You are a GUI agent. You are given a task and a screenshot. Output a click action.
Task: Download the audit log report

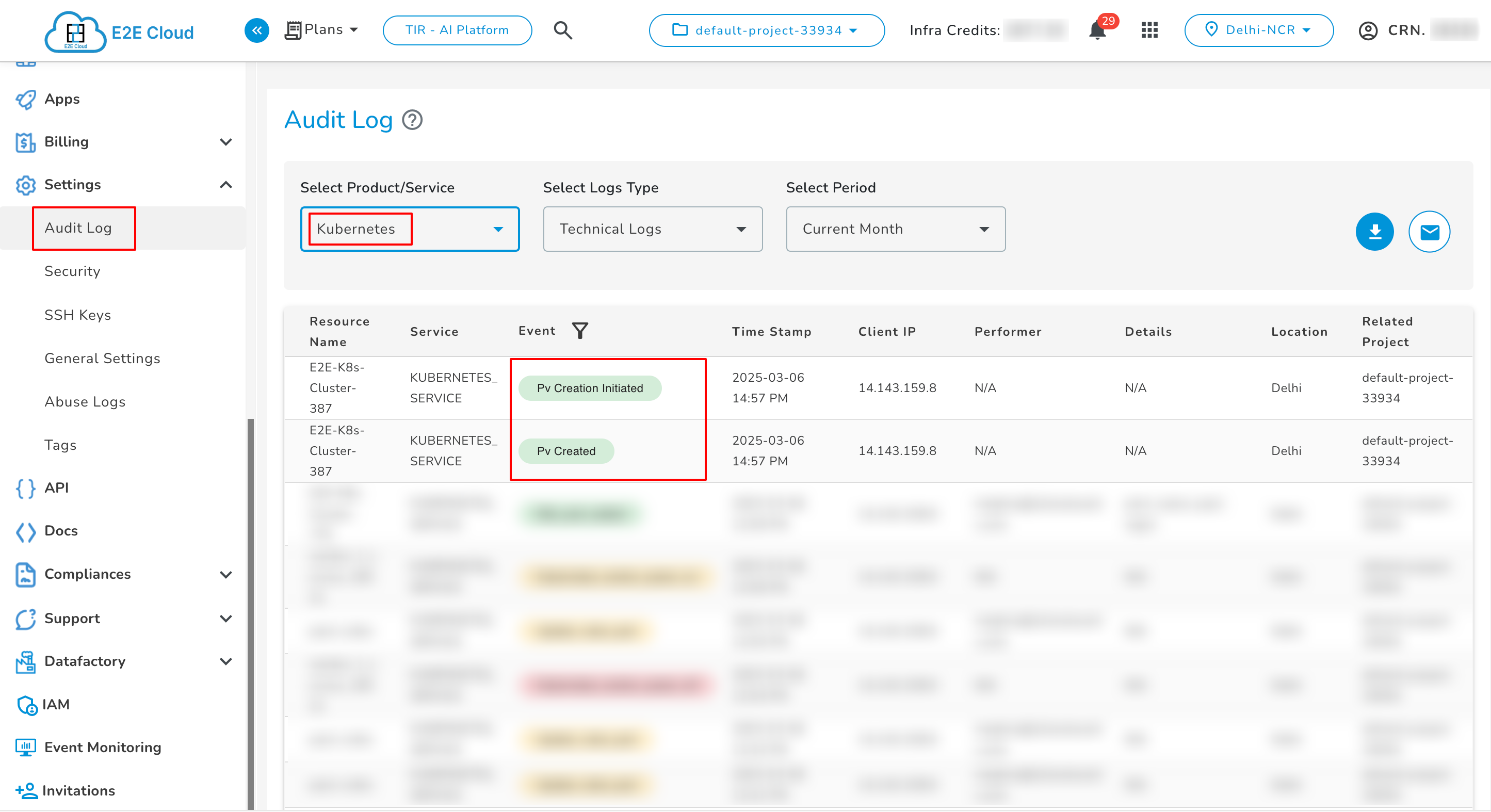tap(1374, 232)
